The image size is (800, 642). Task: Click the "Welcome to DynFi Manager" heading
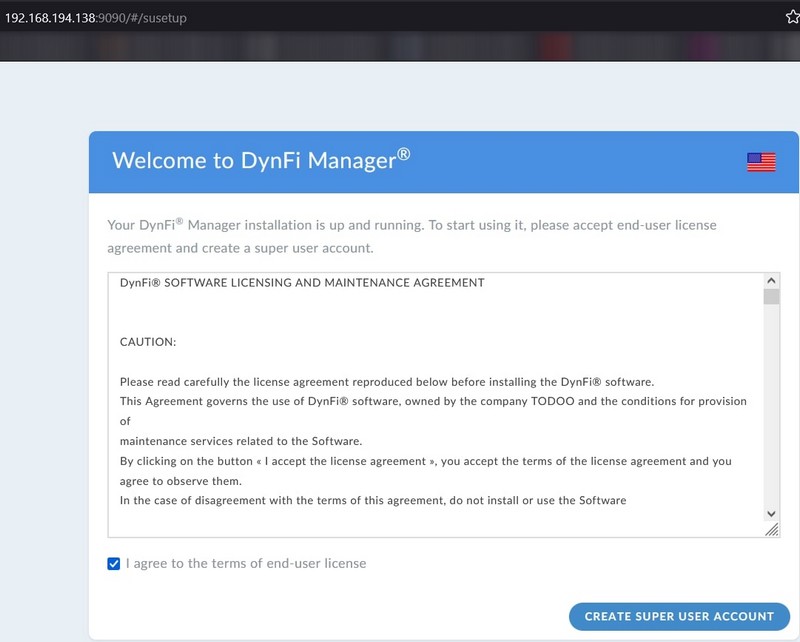coord(261,160)
